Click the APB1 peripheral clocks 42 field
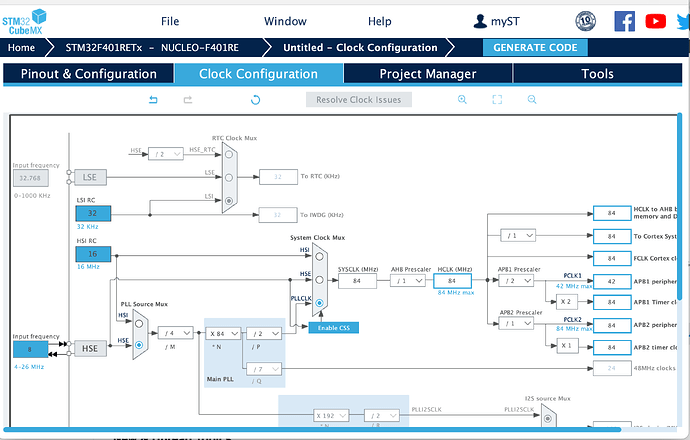Viewport: 690px width, 440px height. point(612,282)
